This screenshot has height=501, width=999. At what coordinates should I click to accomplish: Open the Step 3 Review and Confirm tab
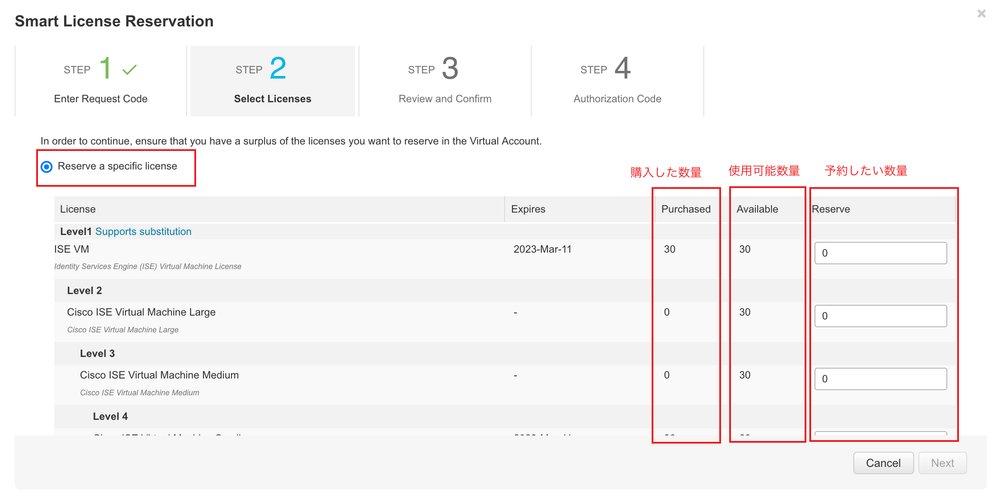(445, 81)
